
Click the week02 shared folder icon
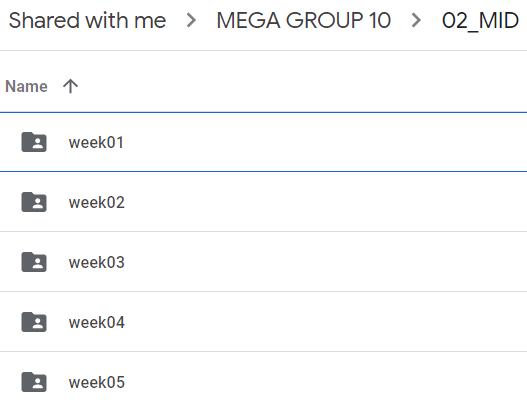(x=34, y=202)
